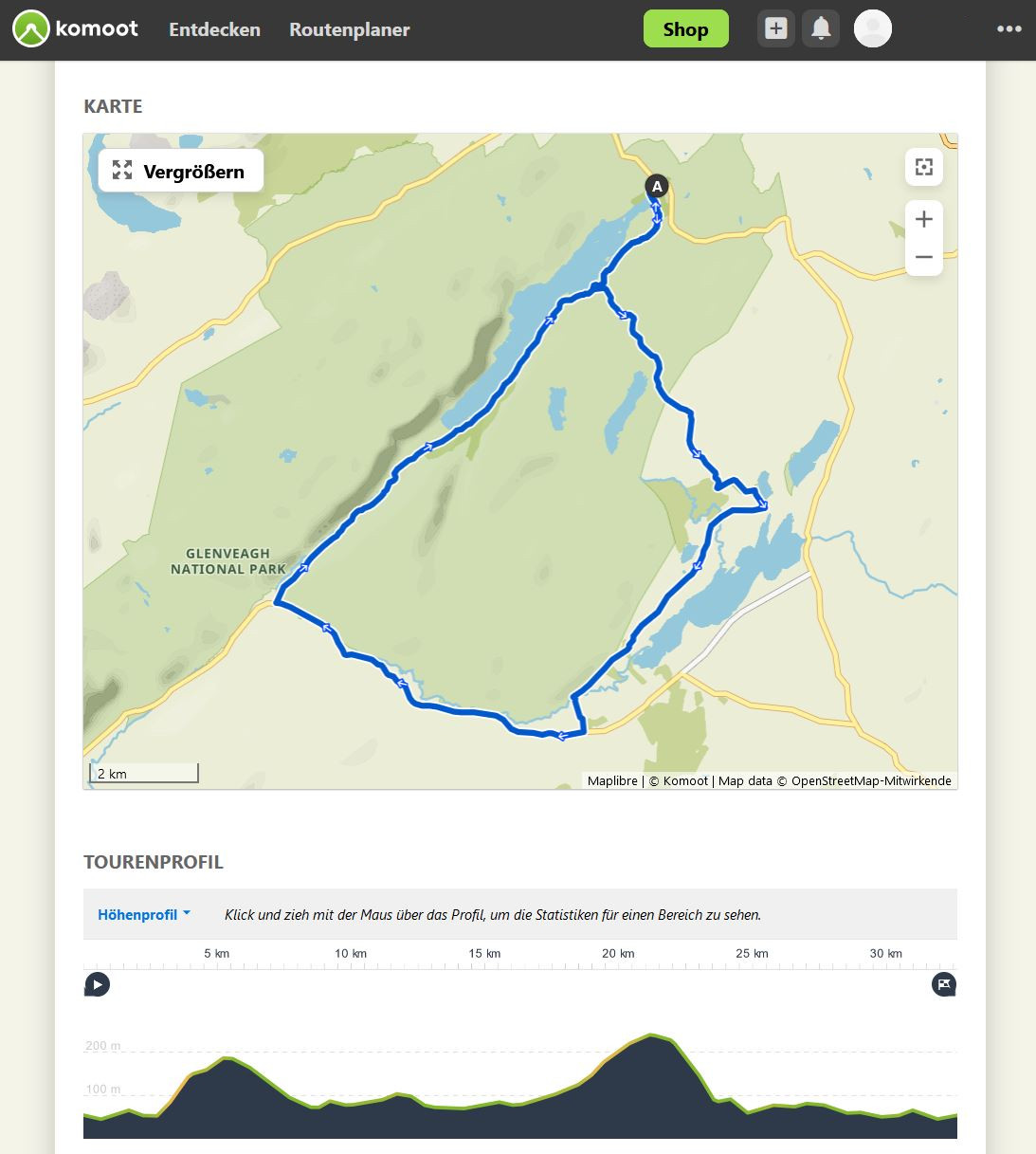Image resolution: width=1036 pixels, height=1154 pixels.
Task: Open the user profile avatar
Action: (872, 29)
